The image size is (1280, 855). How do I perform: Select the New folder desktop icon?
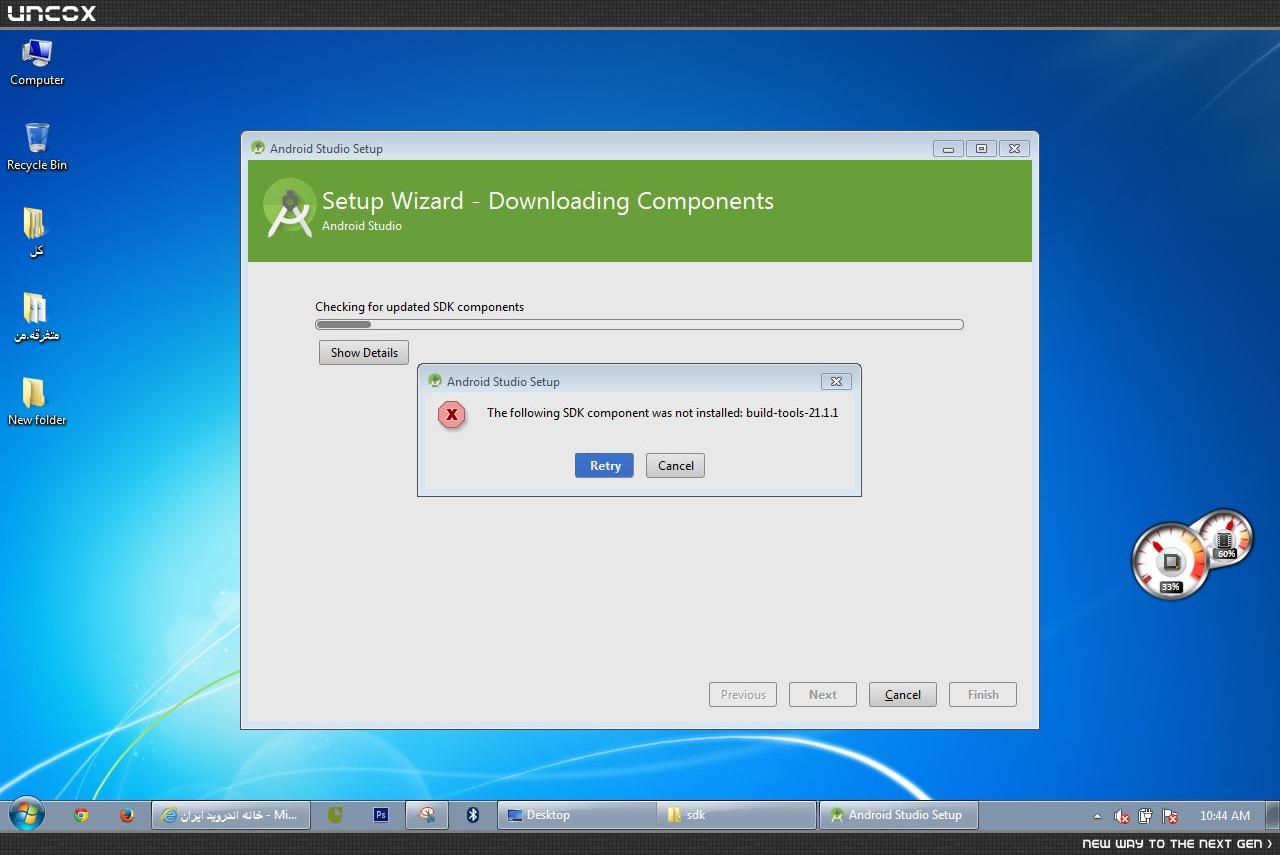(37, 401)
